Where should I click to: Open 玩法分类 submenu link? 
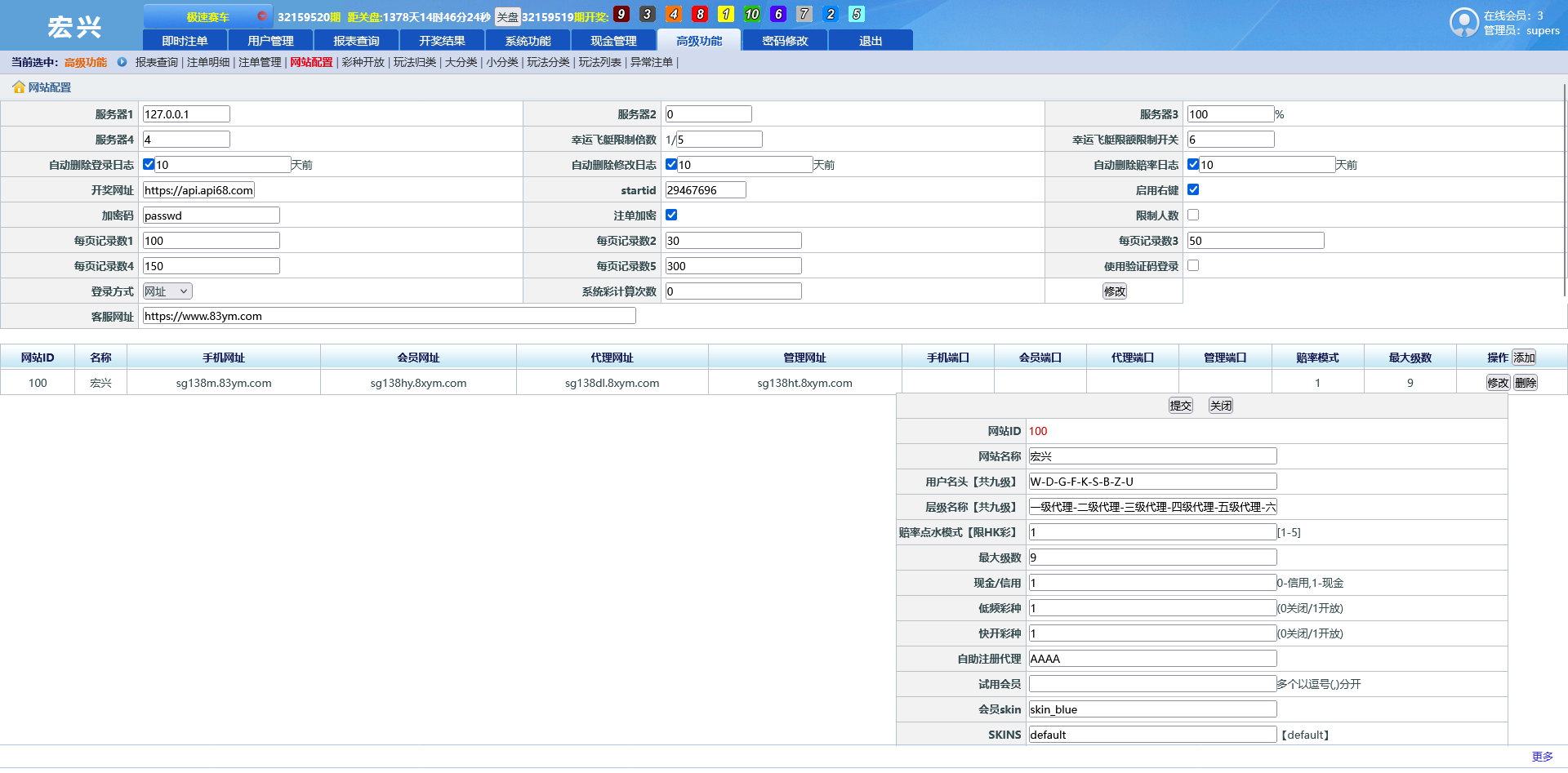tap(548, 62)
